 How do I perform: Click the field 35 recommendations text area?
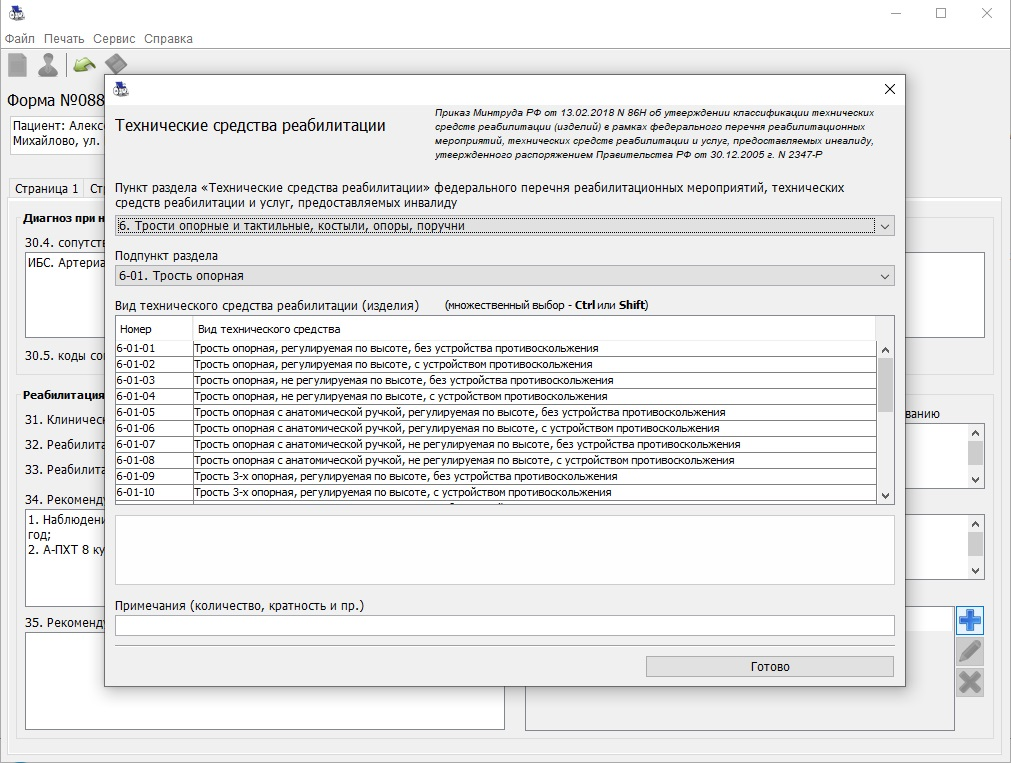click(264, 681)
